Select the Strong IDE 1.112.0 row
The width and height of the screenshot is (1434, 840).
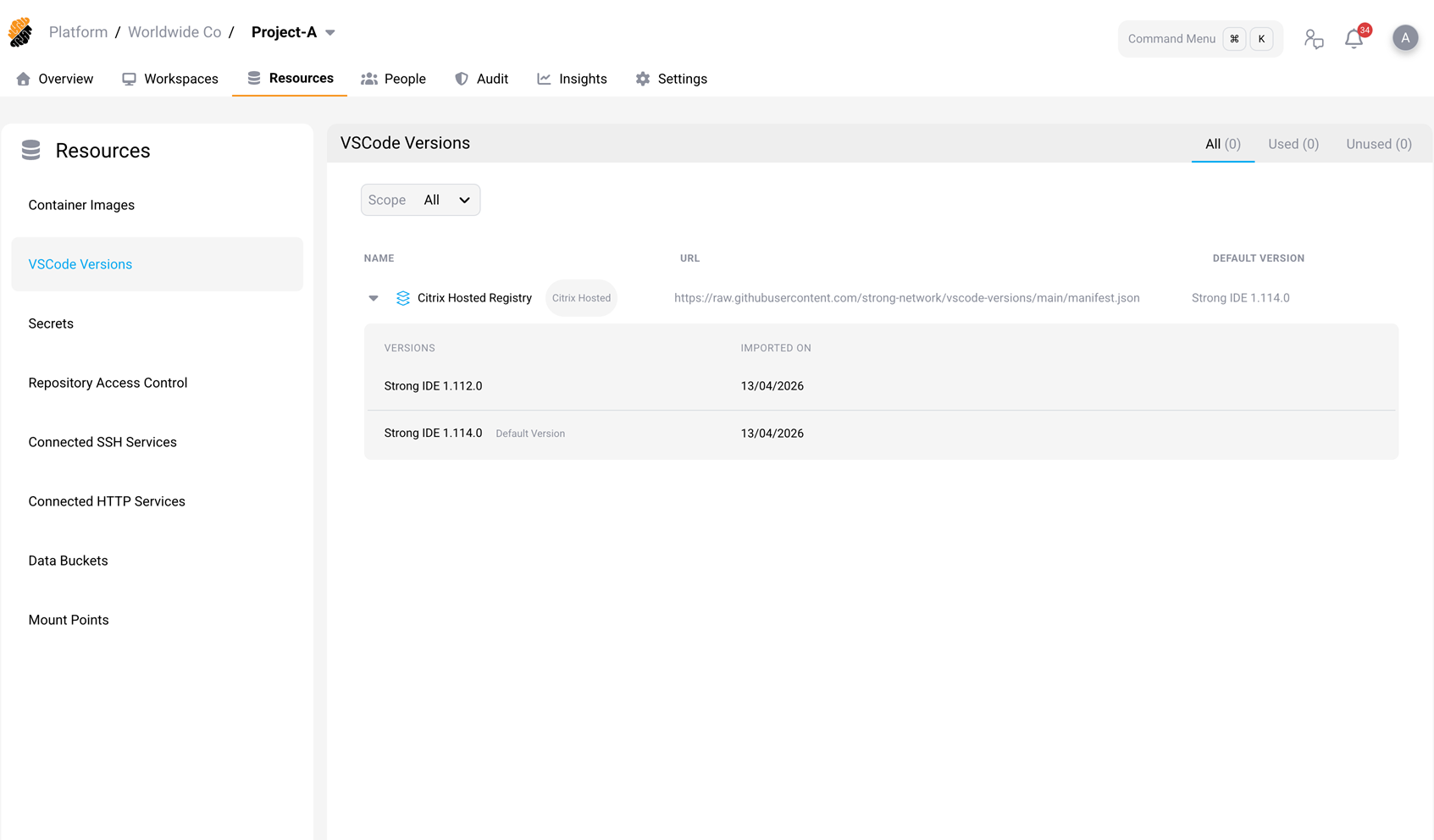coord(881,386)
